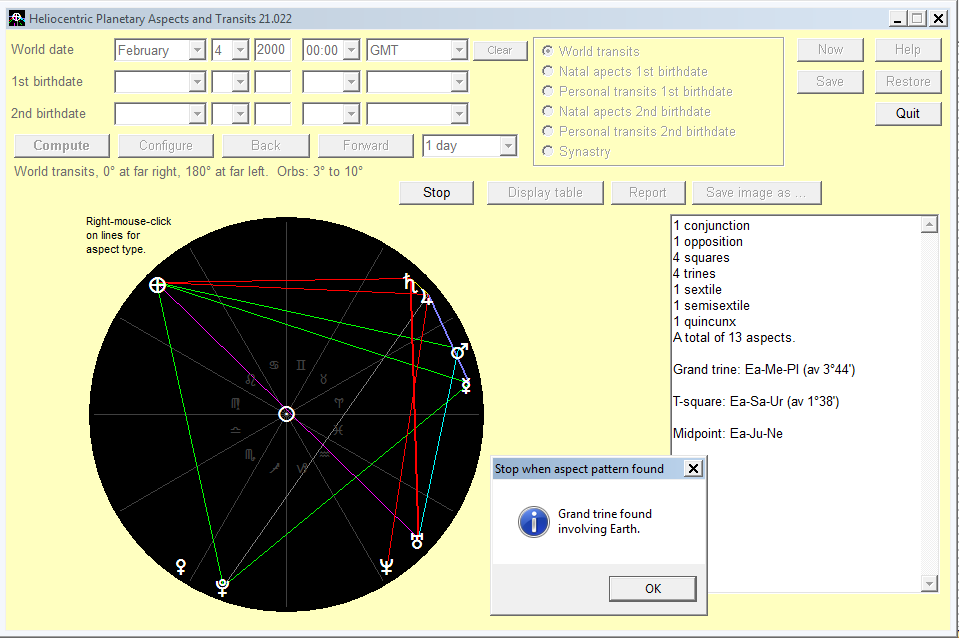Click the Jupiter glyph beside Saturn
959x638 pixels.
tap(426, 299)
